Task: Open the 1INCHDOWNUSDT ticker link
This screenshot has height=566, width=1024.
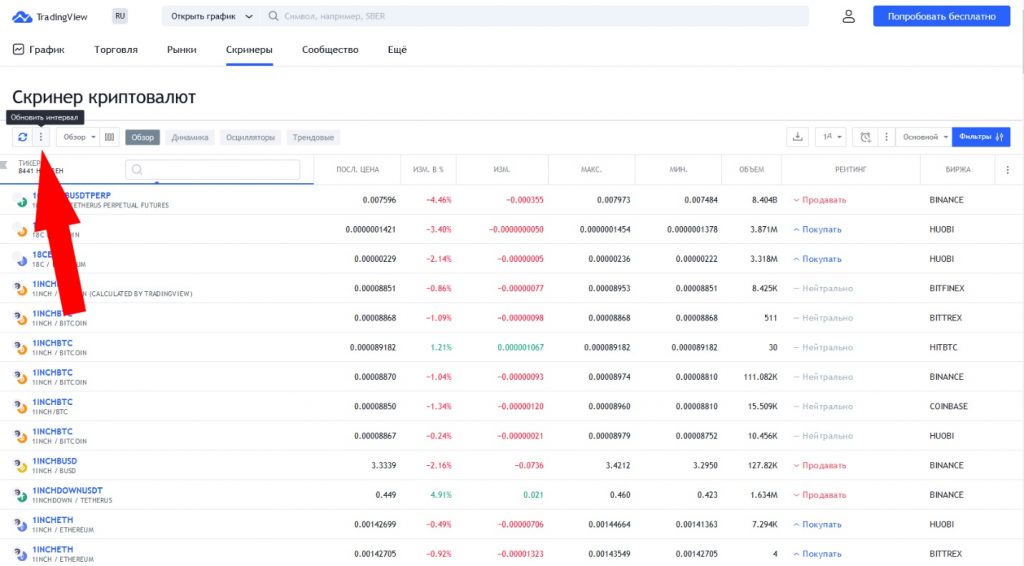Action: (67, 490)
